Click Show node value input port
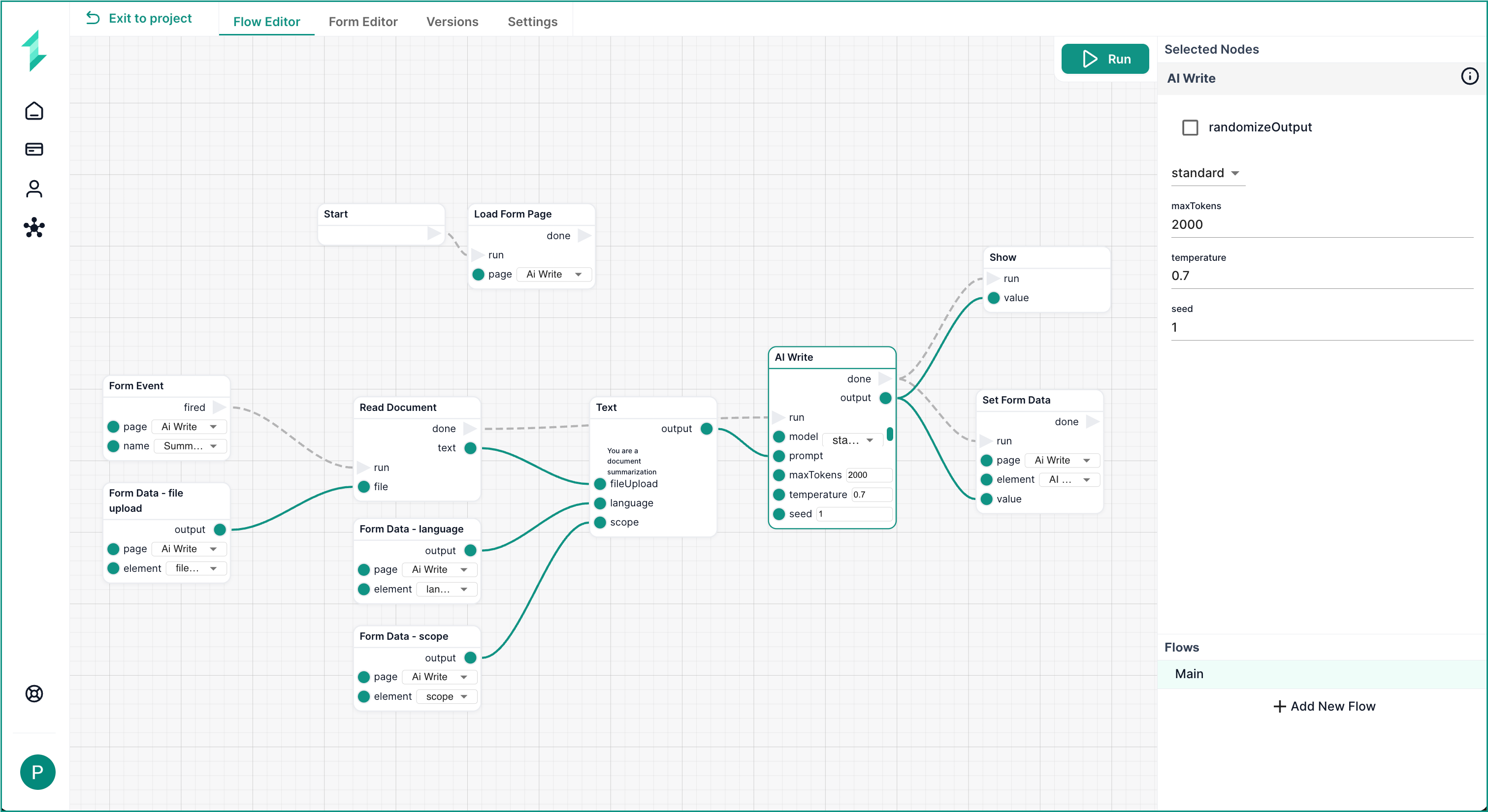 (x=994, y=298)
